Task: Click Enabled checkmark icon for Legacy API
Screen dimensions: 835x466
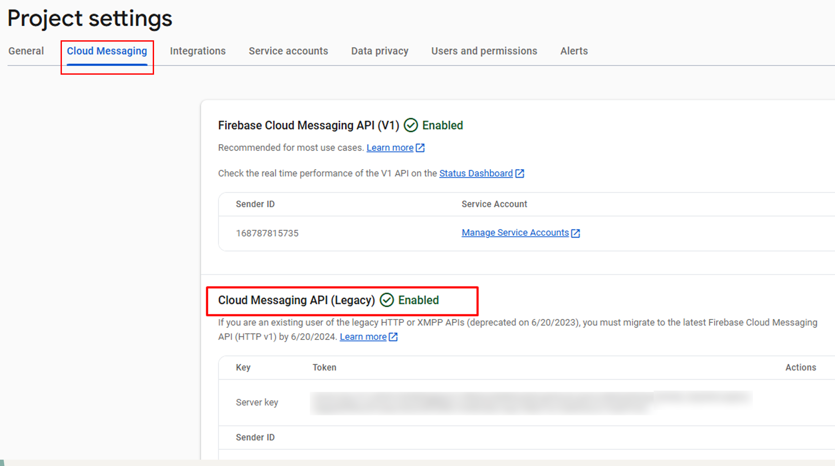Action: [387, 300]
